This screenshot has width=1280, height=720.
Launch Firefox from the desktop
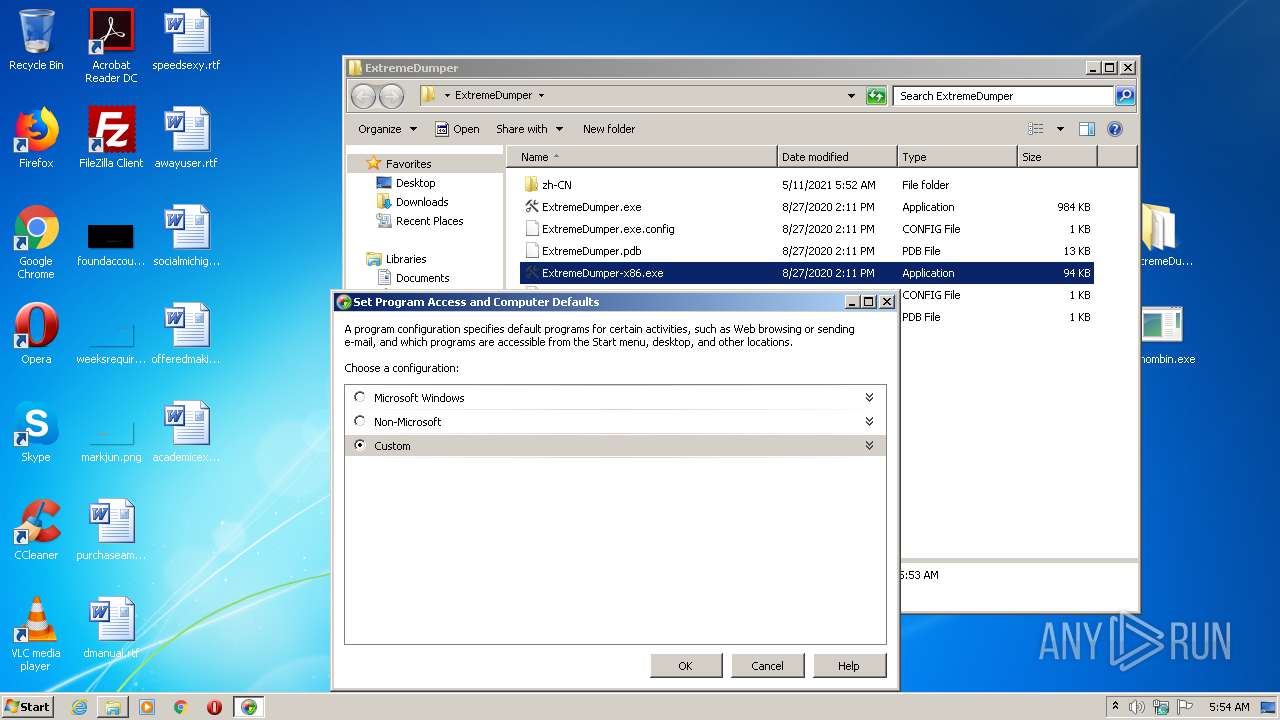pyautogui.click(x=36, y=138)
